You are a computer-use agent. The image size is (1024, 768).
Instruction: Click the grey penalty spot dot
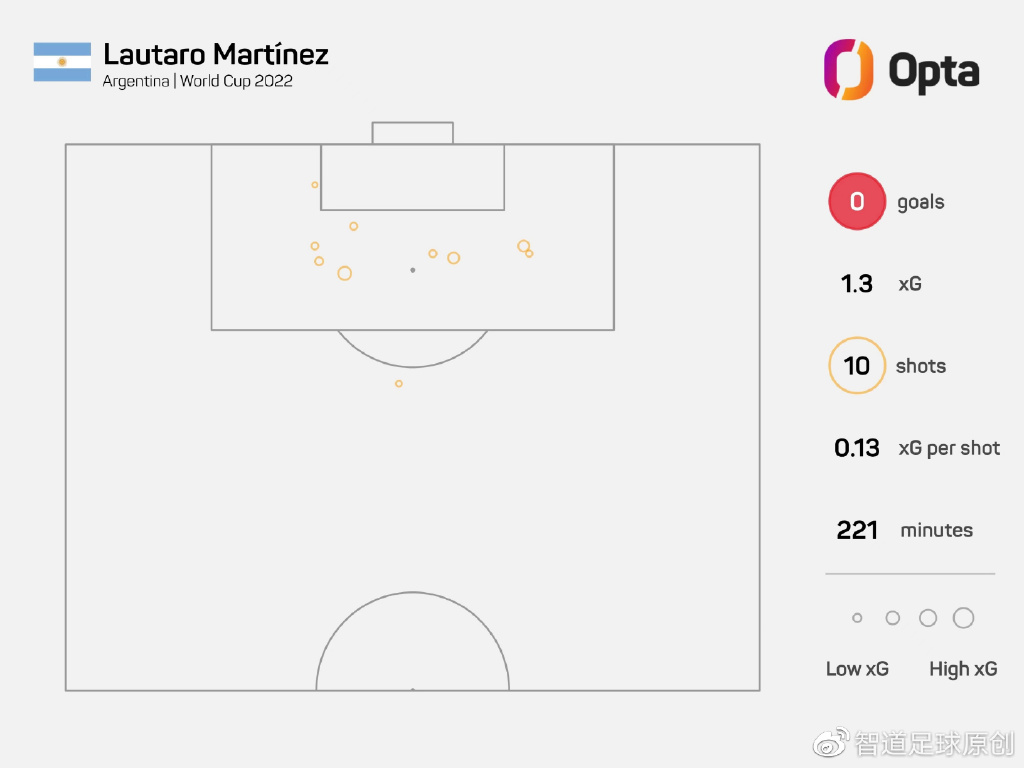(x=413, y=270)
